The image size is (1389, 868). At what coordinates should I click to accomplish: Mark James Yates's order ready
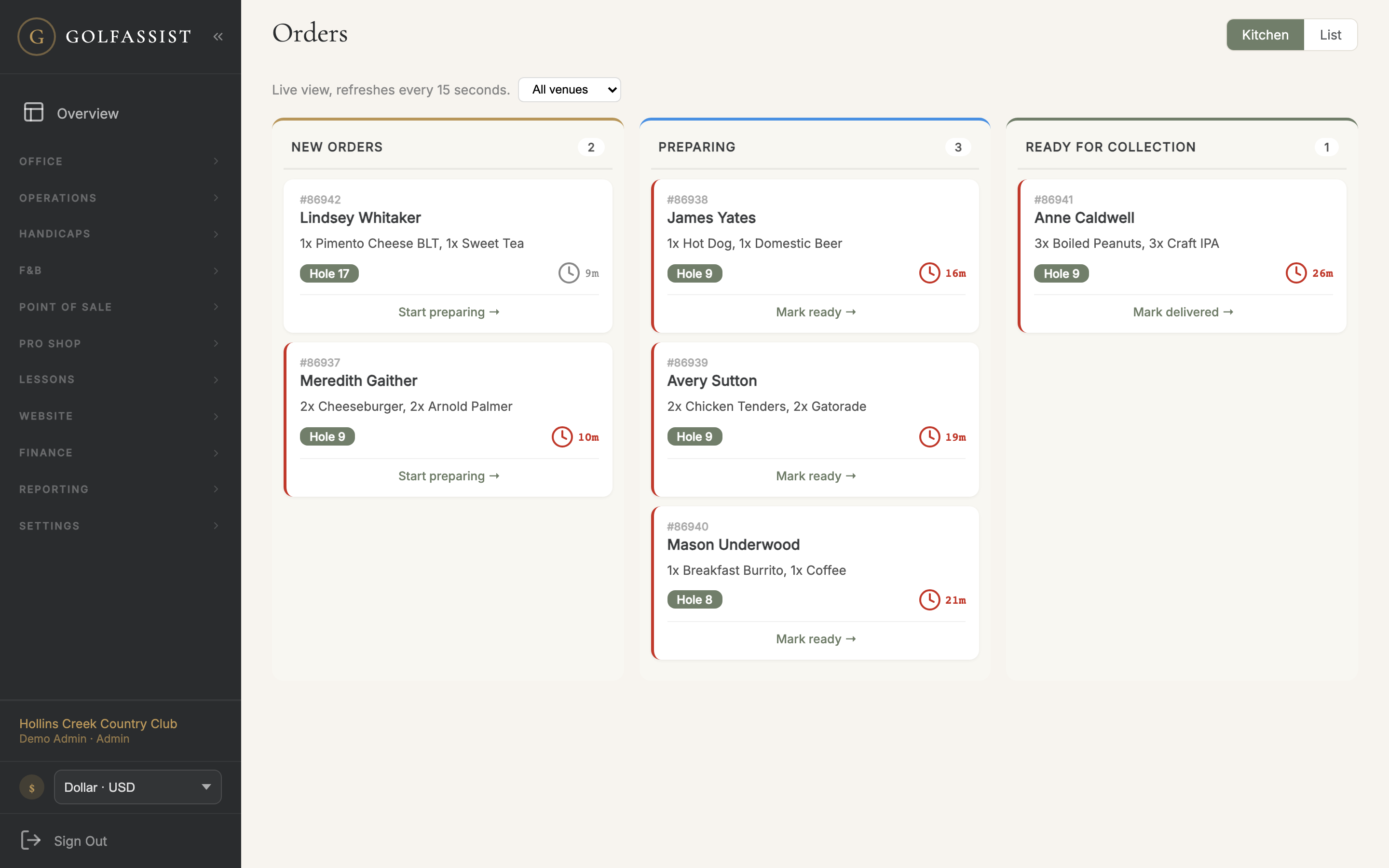(x=816, y=312)
